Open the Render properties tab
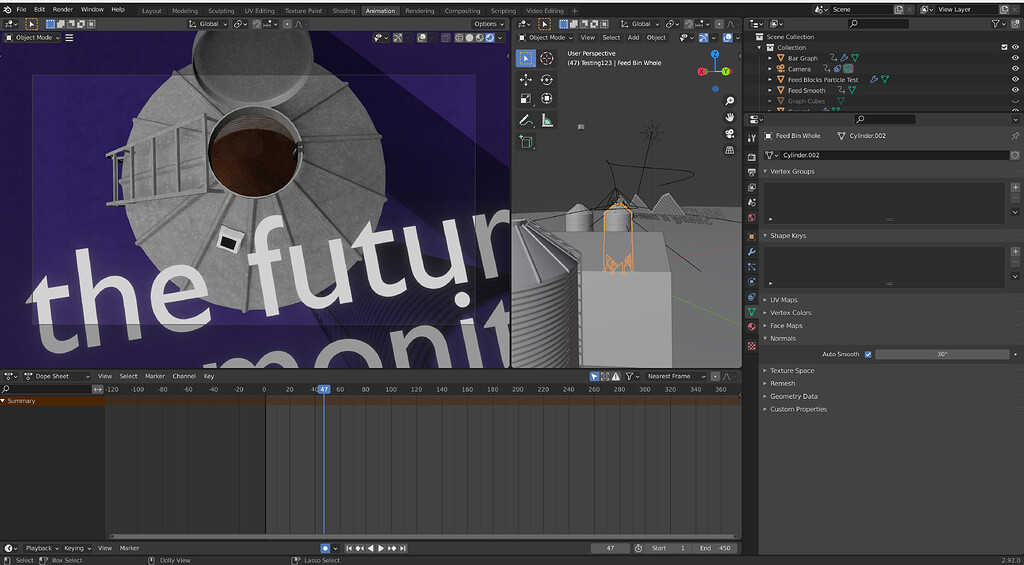 coord(752,157)
